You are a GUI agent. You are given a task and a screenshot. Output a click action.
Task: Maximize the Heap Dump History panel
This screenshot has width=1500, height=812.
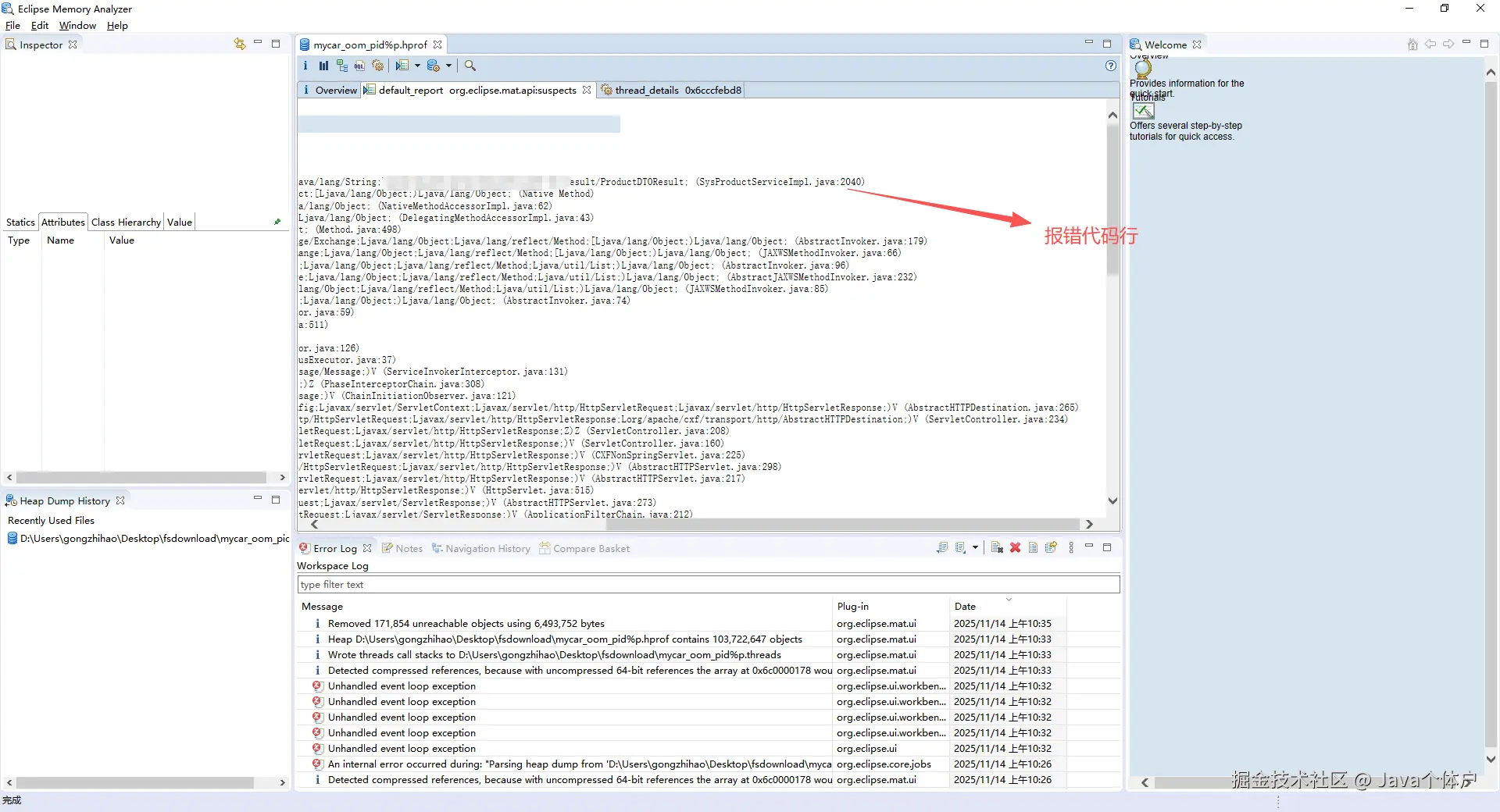pos(276,499)
